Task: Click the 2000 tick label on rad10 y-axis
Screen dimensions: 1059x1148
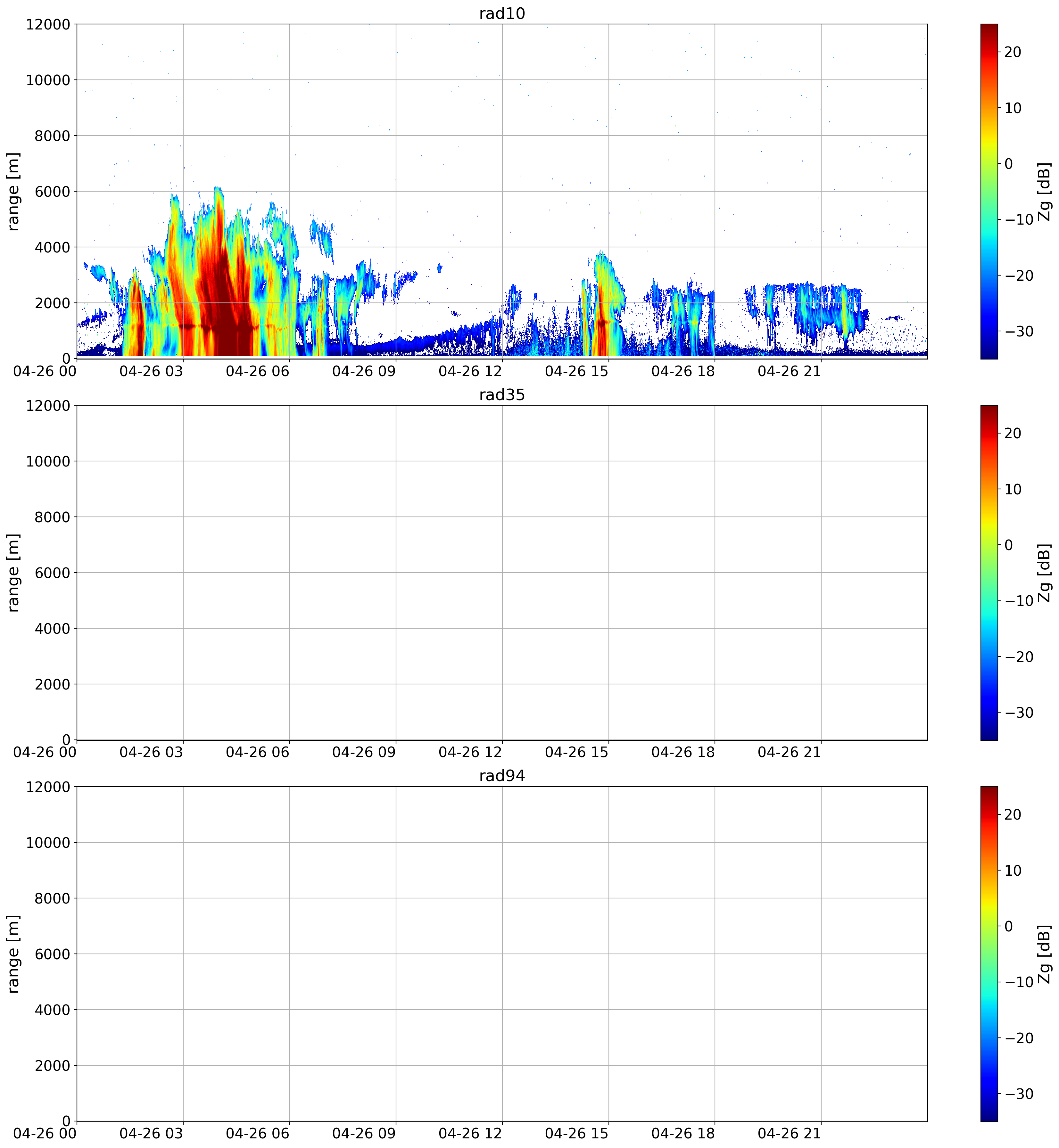Action: 52,303
